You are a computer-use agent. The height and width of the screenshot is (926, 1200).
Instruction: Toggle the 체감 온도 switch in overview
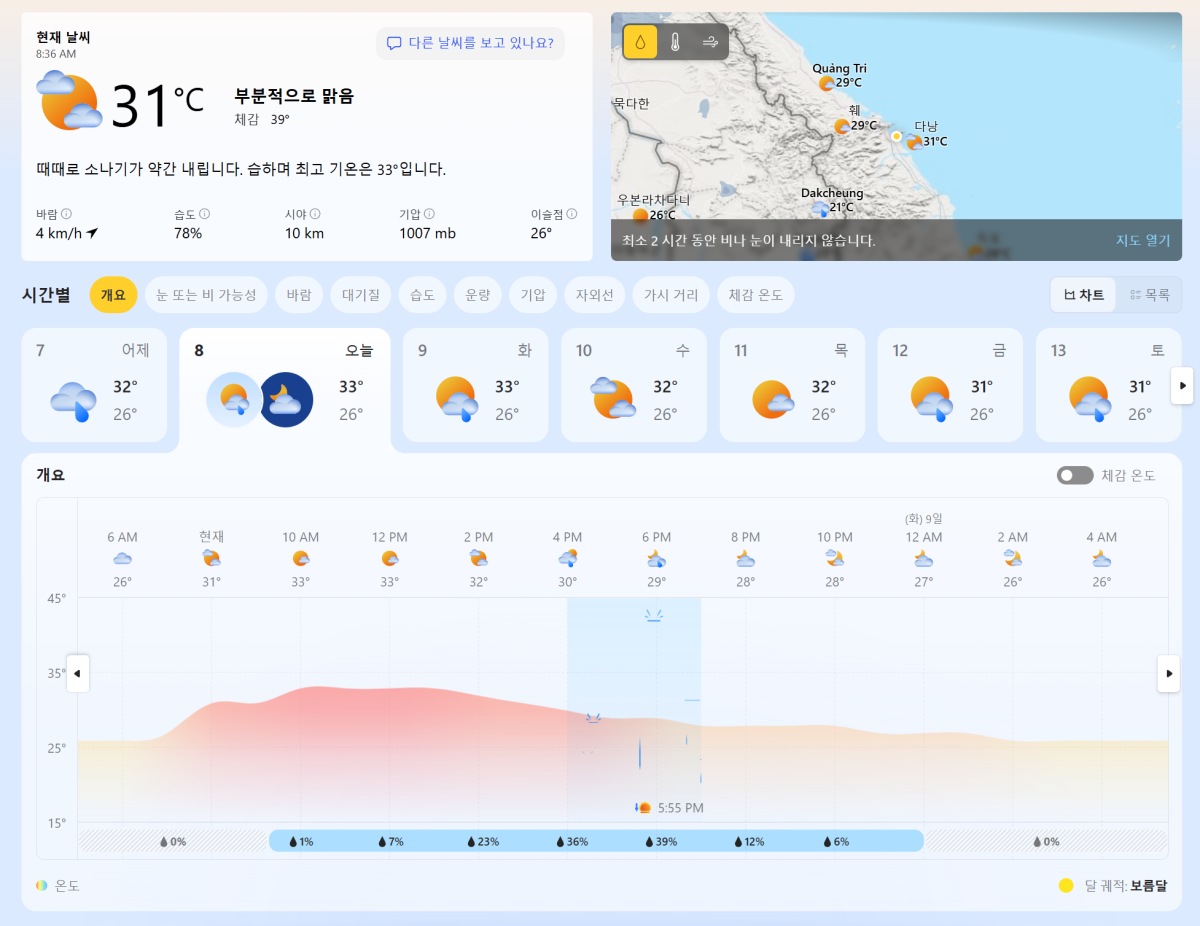pos(1075,476)
